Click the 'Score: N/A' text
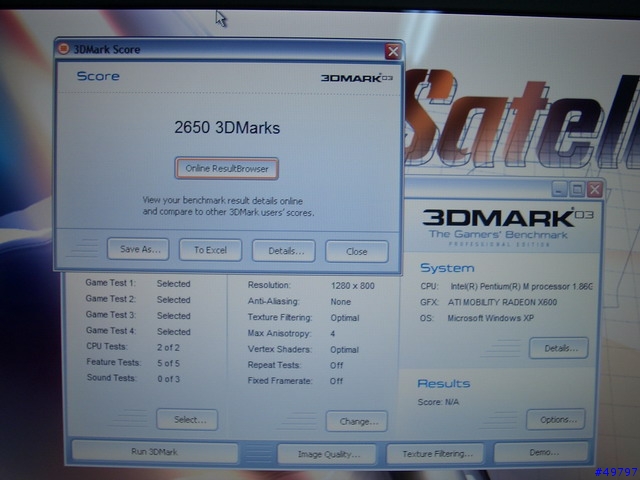The image size is (640, 480). tap(438, 402)
